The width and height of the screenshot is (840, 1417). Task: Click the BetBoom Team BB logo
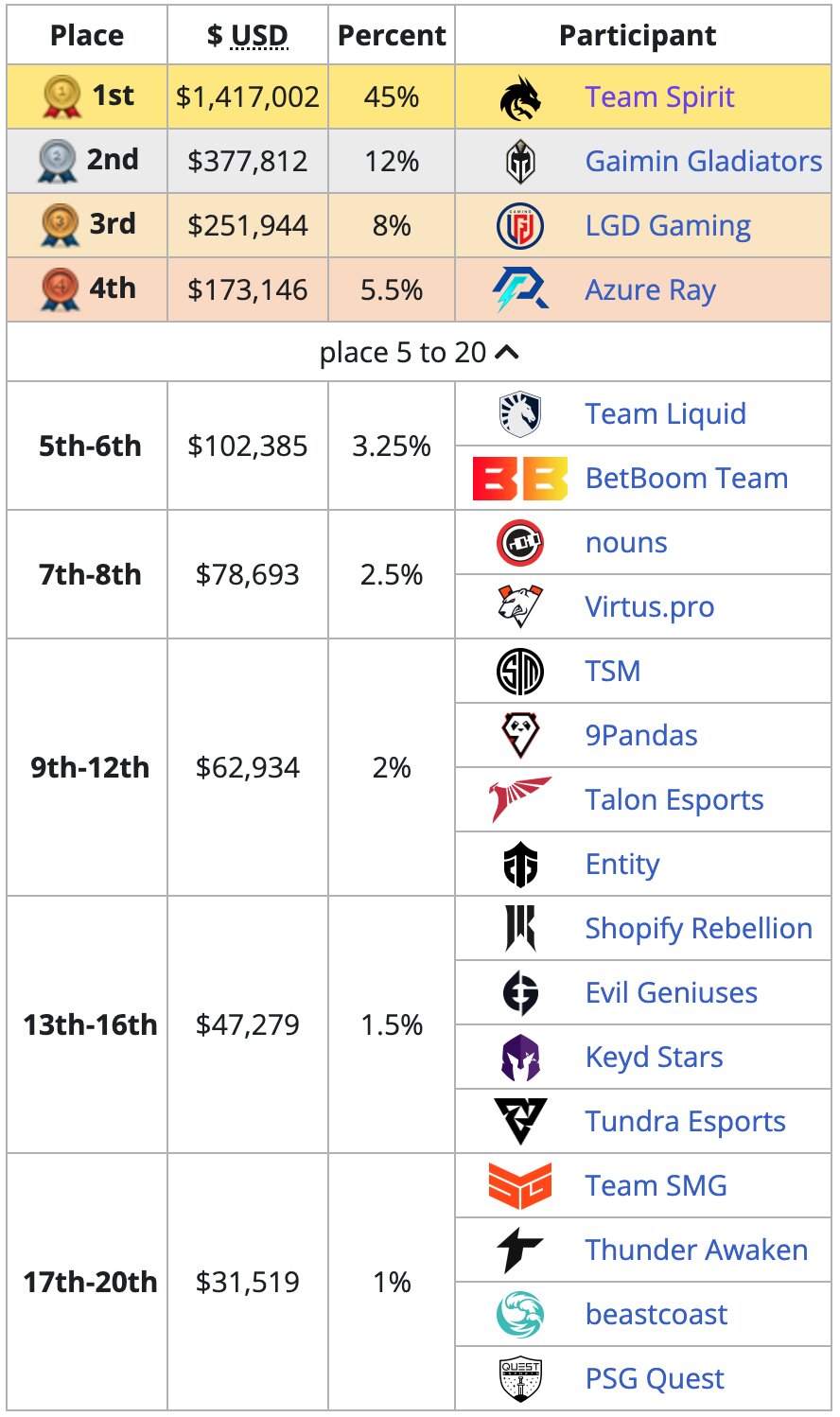520,479
